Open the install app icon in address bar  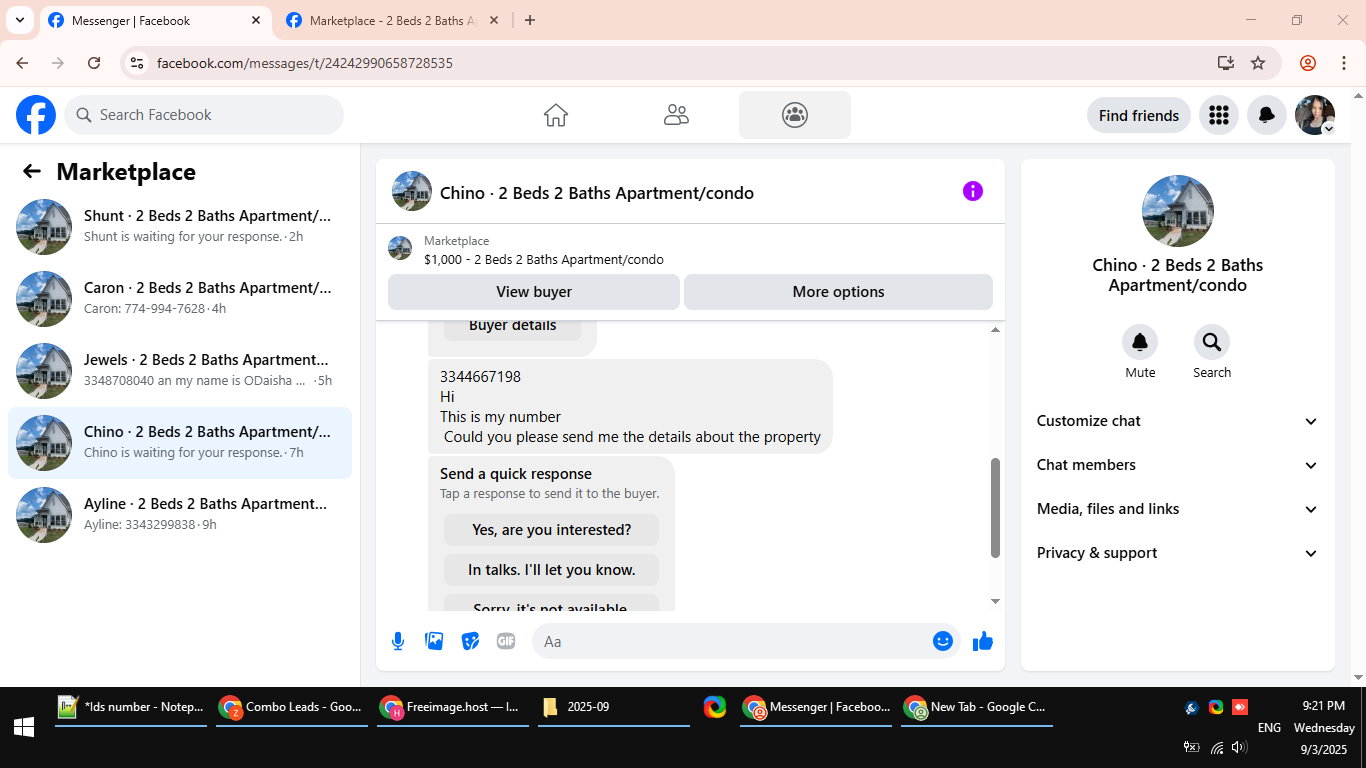tap(1226, 63)
